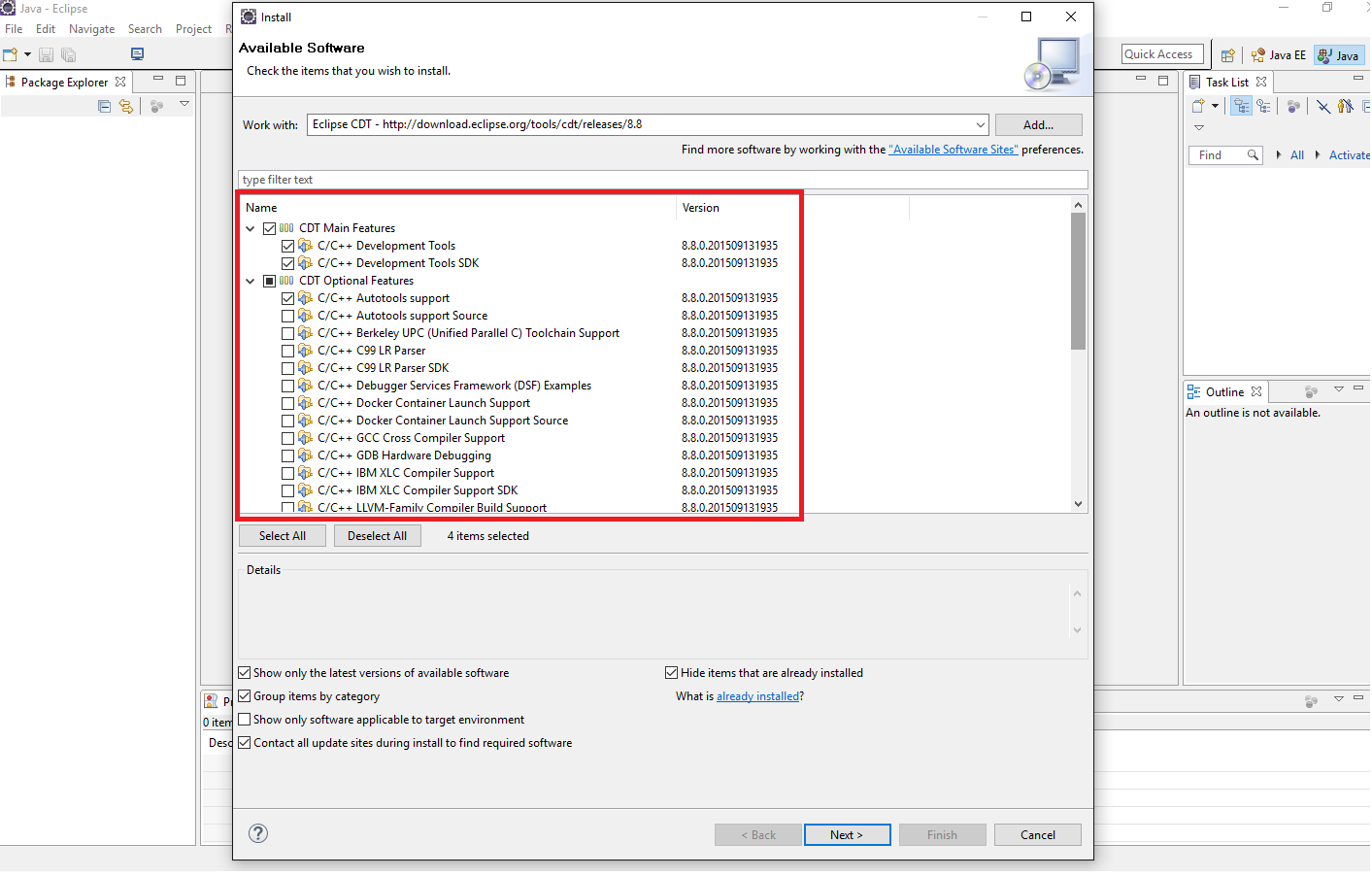Check C/C++ GDB Hardware Debugging
Screen dimensions: 1372x877
click(287, 455)
